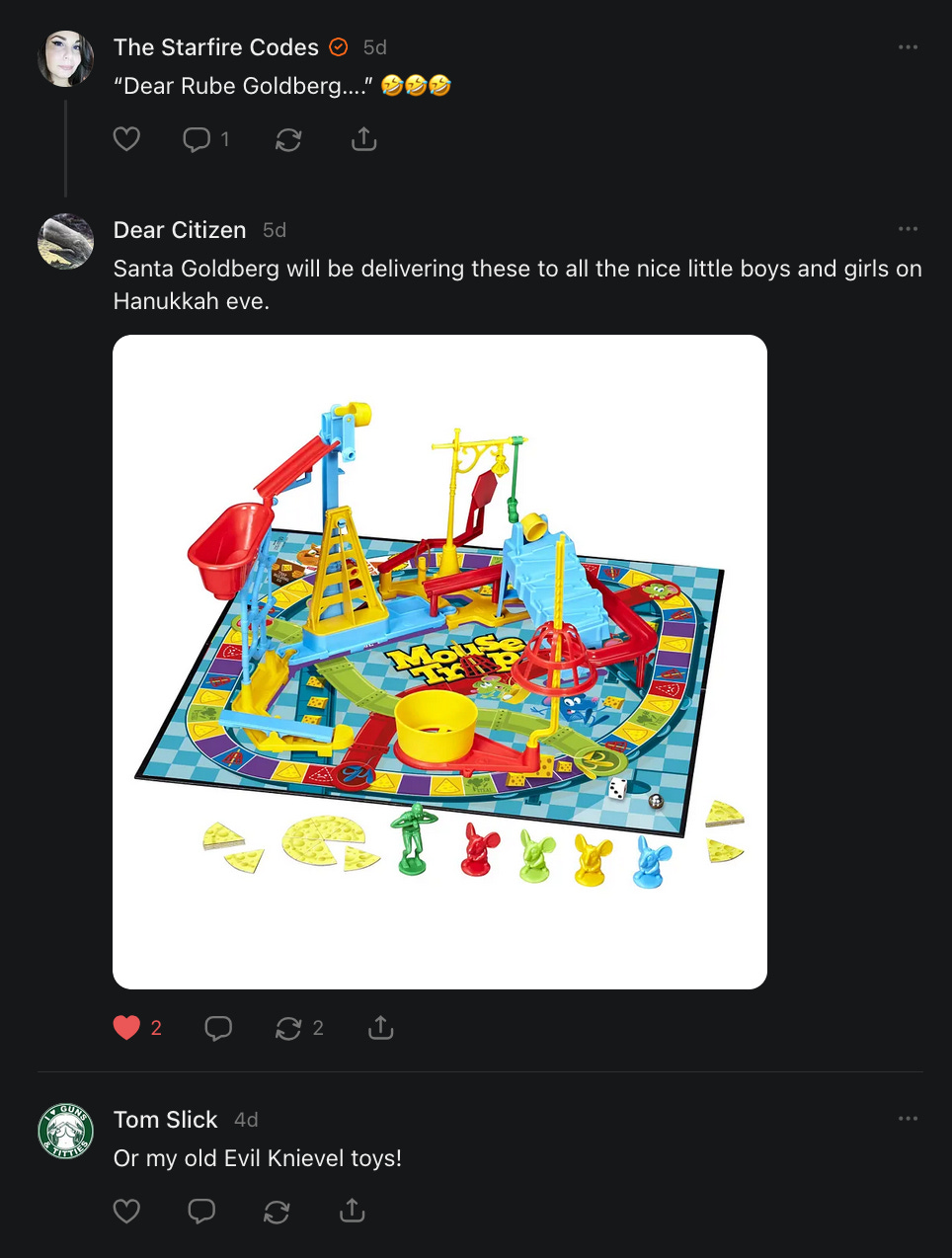This screenshot has width=952, height=1258.
Task: Restack Tom Slick's comment
Action: (277, 1211)
